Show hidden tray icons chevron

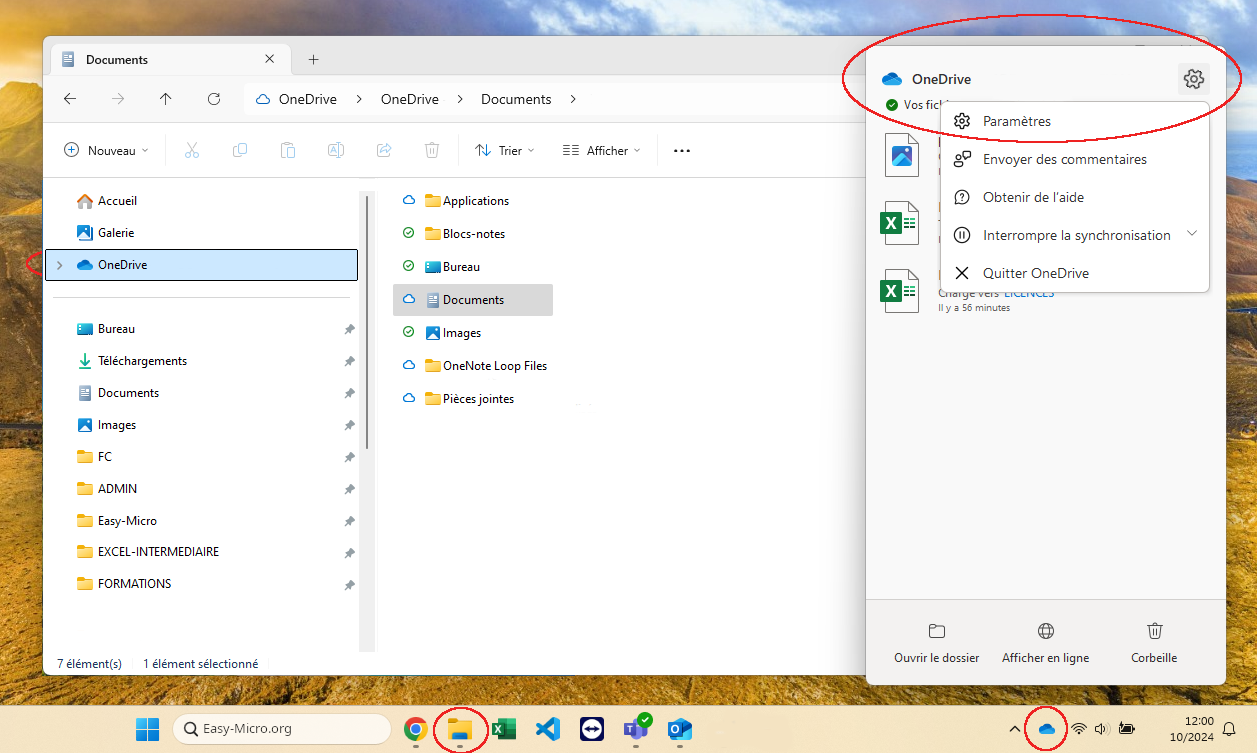[x=1014, y=729]
